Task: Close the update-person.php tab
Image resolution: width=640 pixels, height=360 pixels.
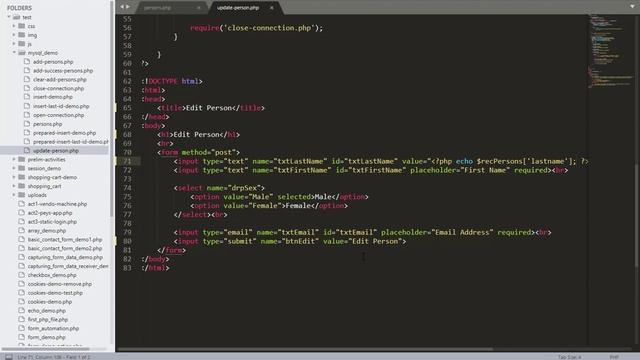Action: pos(272,8)
